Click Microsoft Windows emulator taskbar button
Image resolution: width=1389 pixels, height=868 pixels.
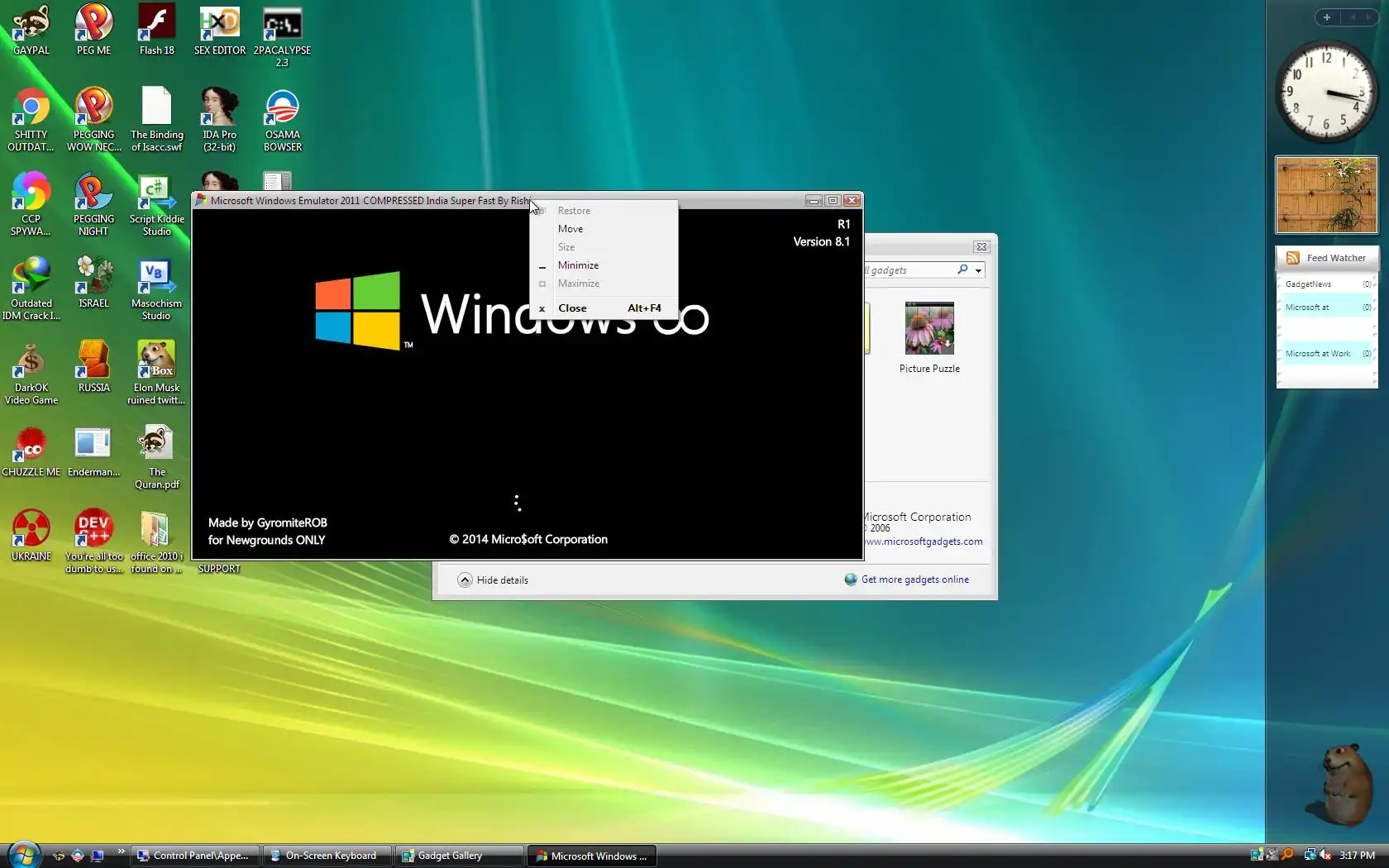point(592,856)
